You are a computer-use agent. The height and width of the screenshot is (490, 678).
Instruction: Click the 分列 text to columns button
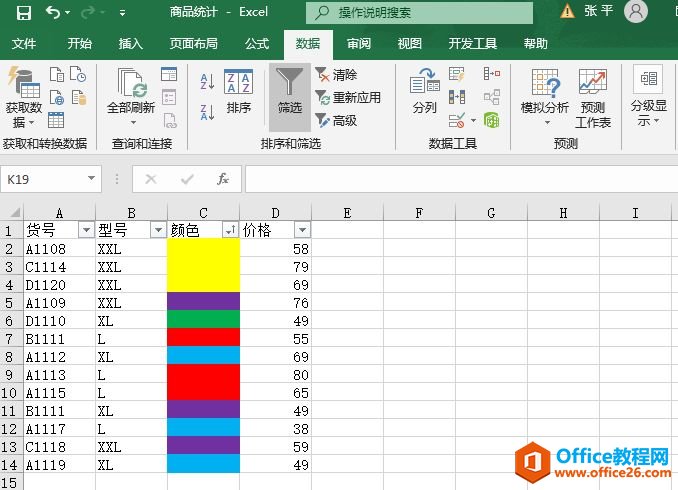(x=425, y=91)
